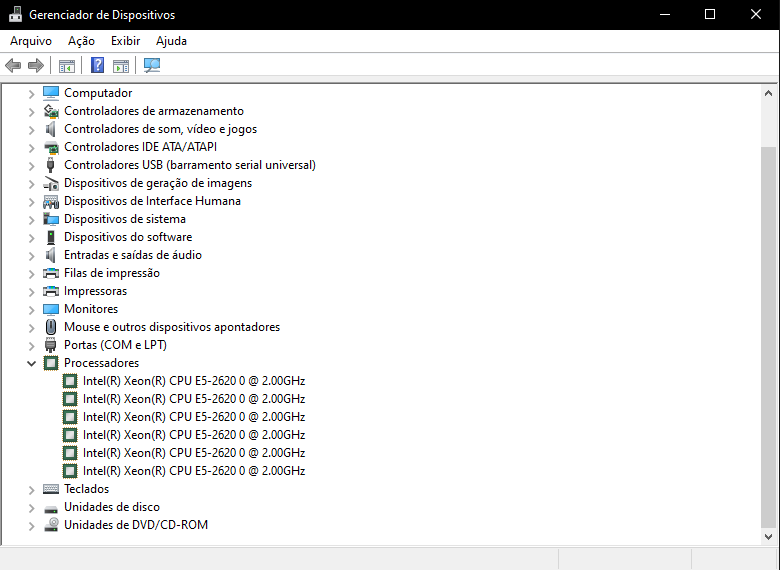Select Dispositivos do software label
The width and height of the screenshot is (780, 570).
(128, 237)
